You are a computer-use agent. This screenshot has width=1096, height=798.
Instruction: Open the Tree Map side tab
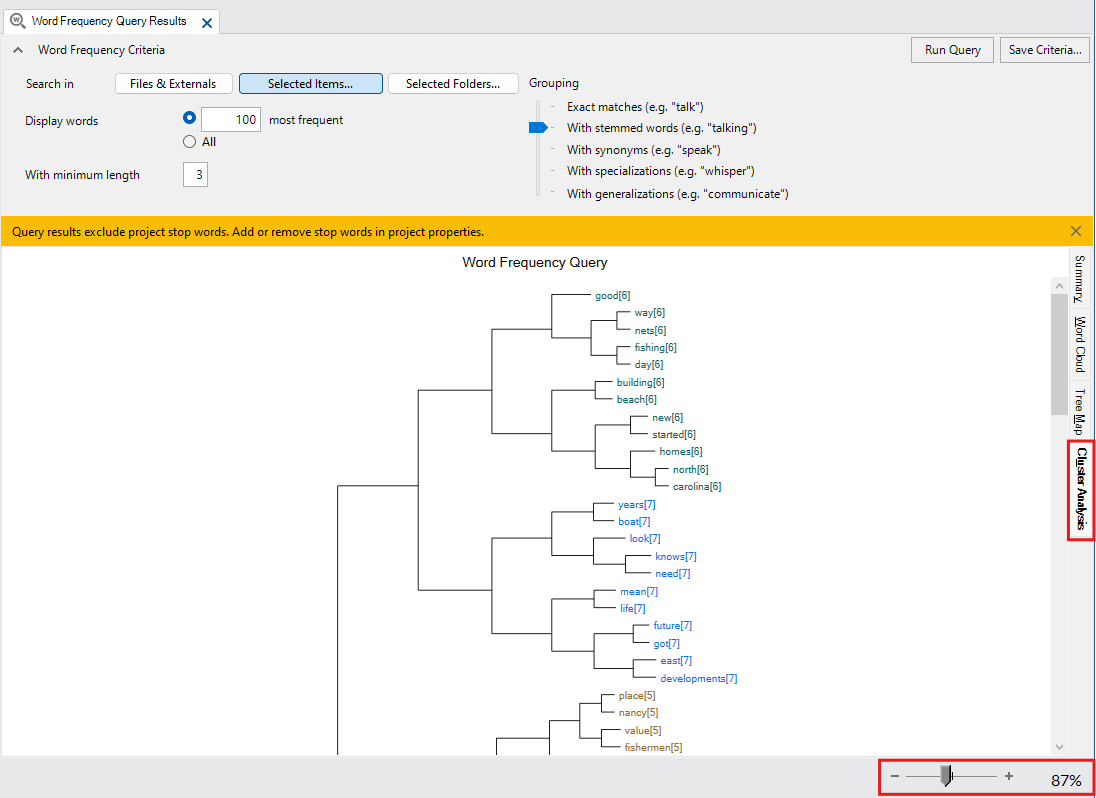pyautogui.click(x=1079, y=412)
